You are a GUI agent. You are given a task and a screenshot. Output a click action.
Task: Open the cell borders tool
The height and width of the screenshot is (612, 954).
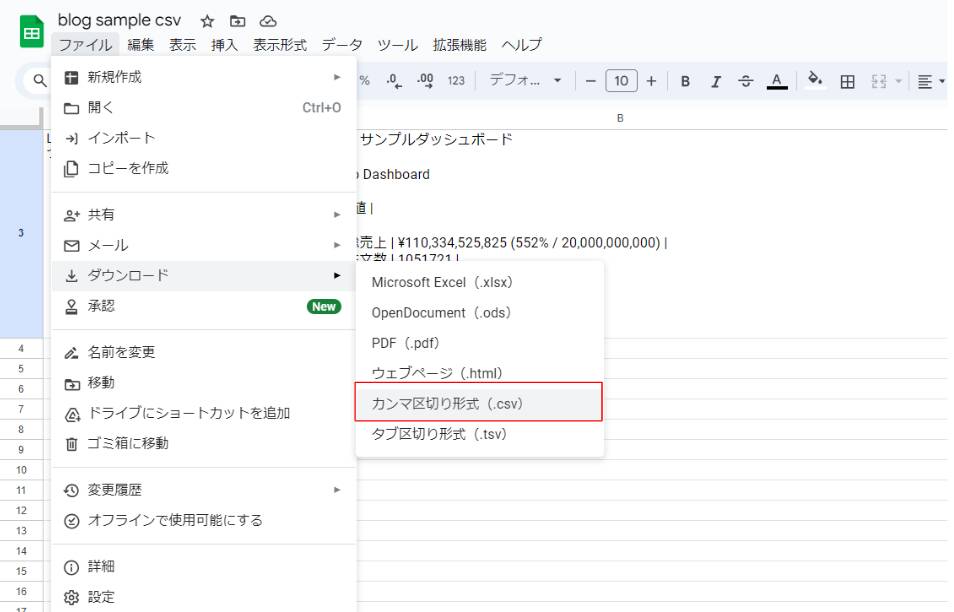point(847,81)
